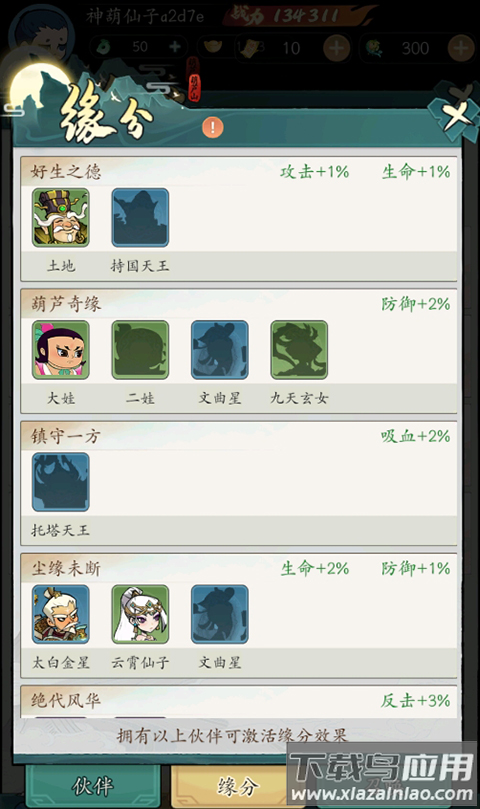This screenshot has height=809, width=480.
Task: Tap the 文曲星 icon in 尘缘未断 row
Action: (219, 614)
